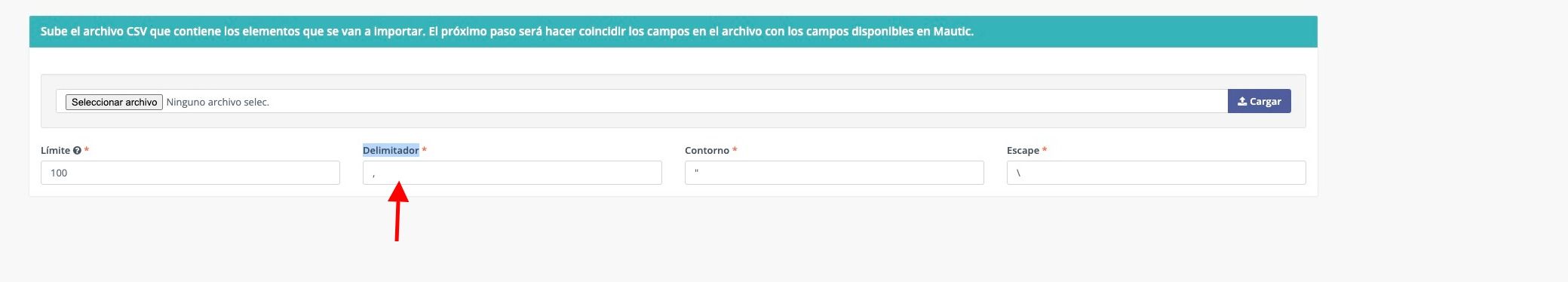The height and width of the screenshot is (282, 1568).
Task: Focus the Contorno quote input field
Action: click(834, 173)
